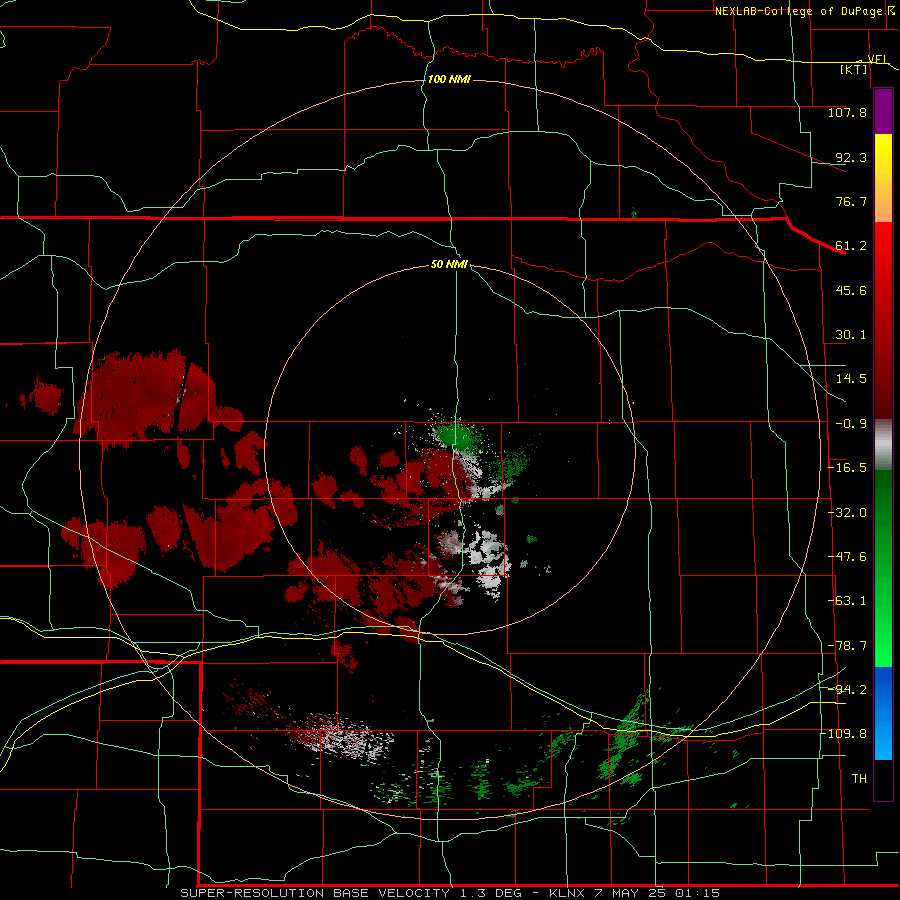This screenshot has width=900, height=900.
Task: Click the -47.6 scale value
Action: [847, 557]
